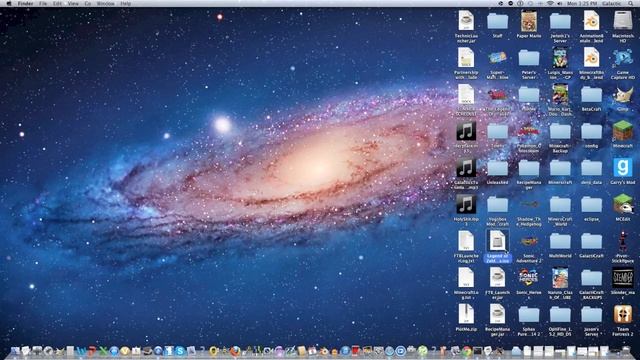
Task: Launch Skype from the Dock
Action: 180,351
